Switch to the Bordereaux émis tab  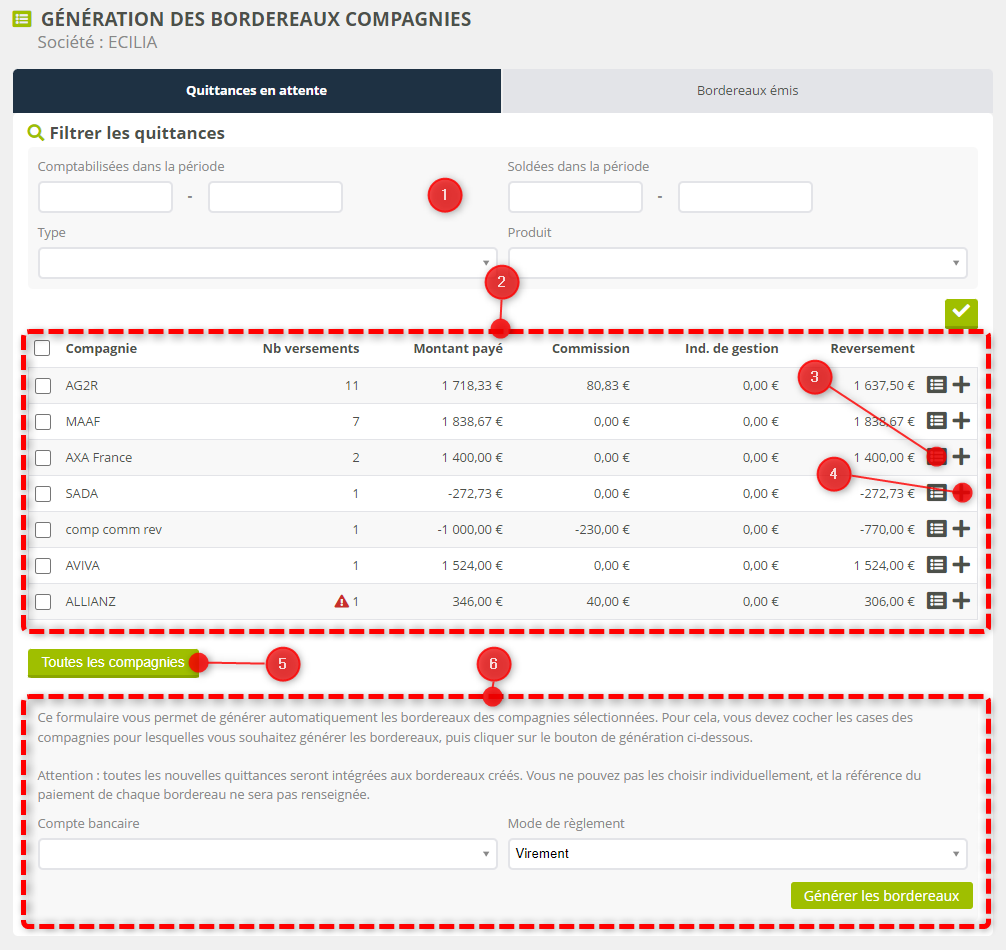pyautogui.click(x=747, y=91)
